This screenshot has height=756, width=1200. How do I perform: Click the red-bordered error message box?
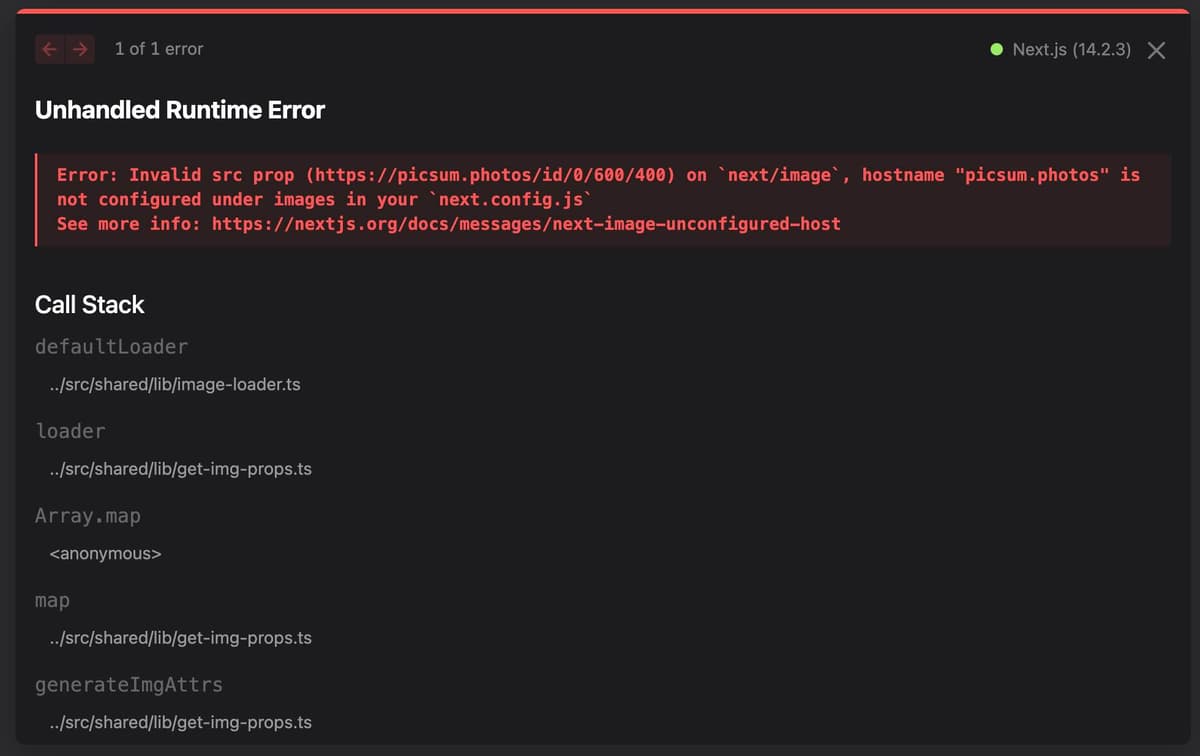pos(600,199)
